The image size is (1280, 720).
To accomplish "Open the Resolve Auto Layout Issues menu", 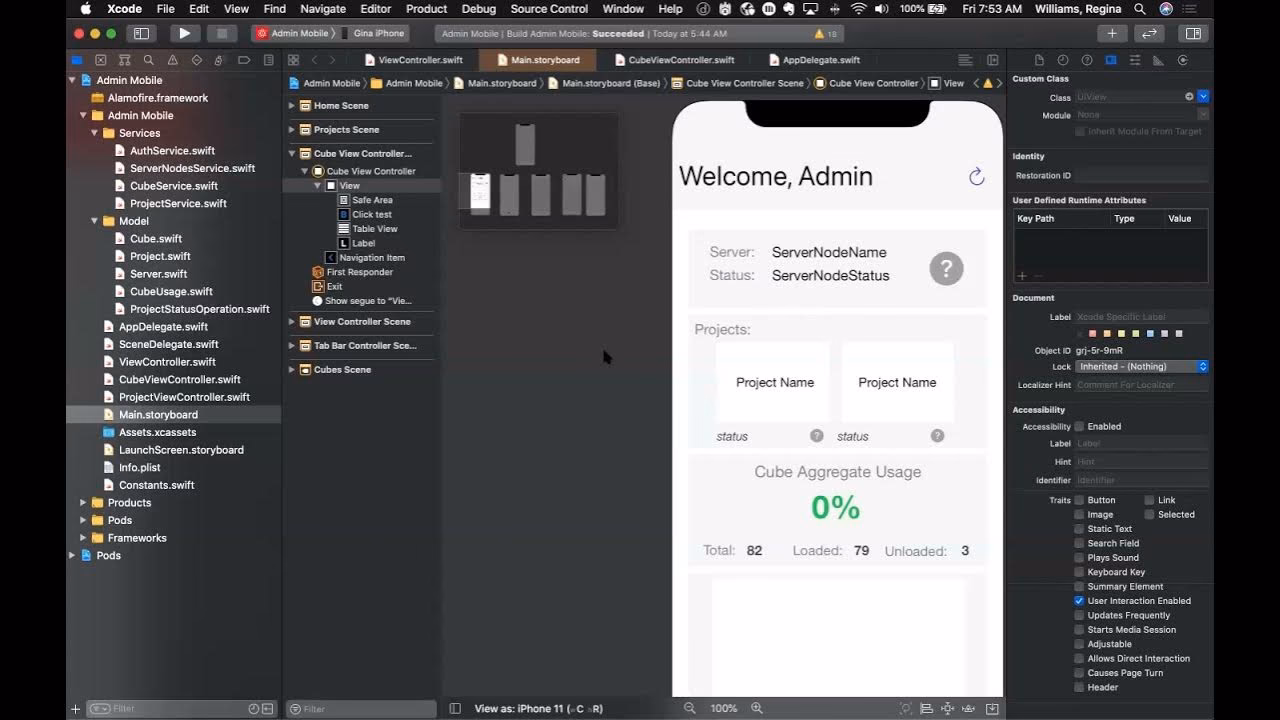I will pos(968,708).
